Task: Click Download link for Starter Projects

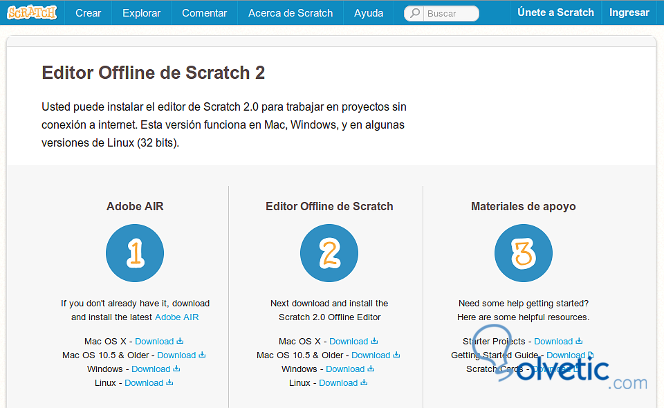Action: point(553,341)
